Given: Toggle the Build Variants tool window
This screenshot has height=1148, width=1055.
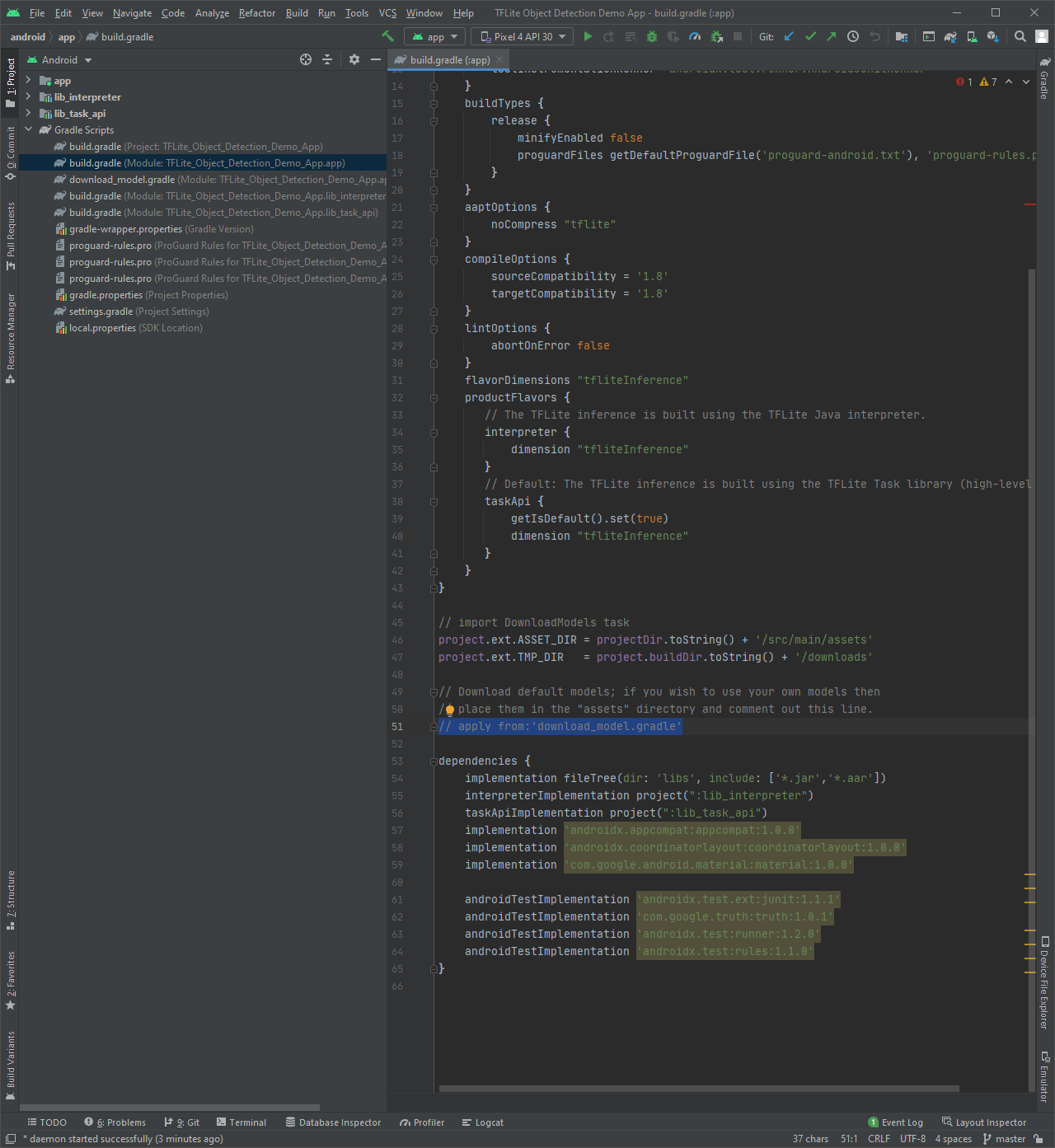Looking at the screenshot, I should click(11, 1065).
